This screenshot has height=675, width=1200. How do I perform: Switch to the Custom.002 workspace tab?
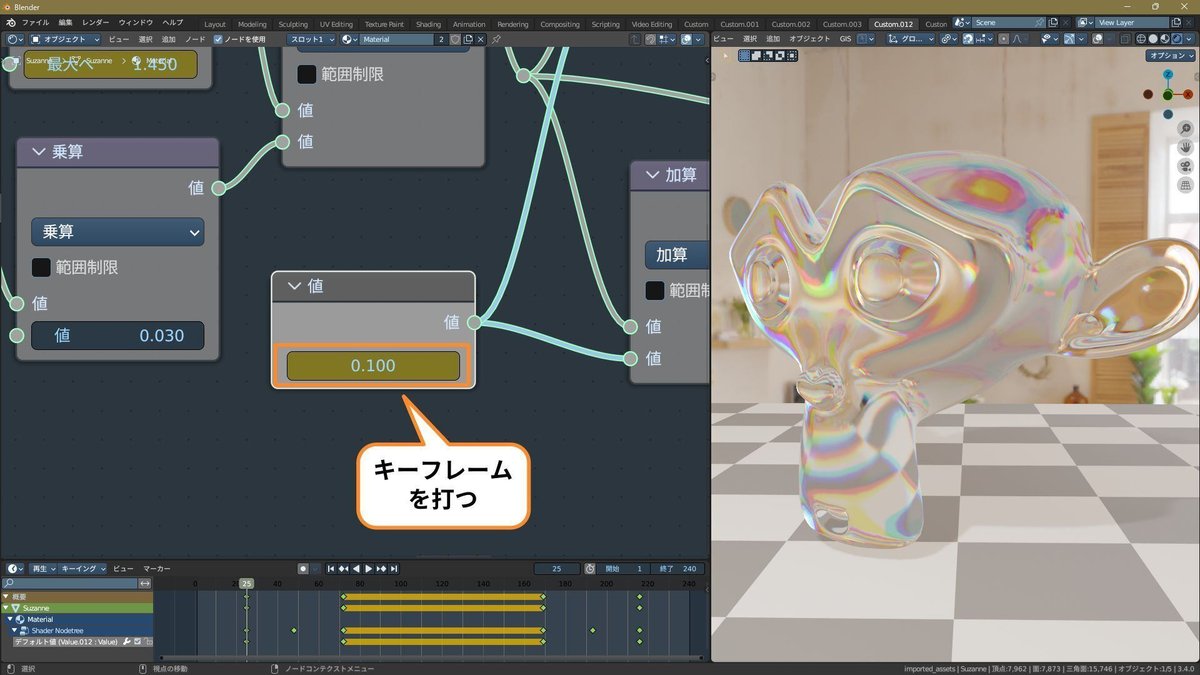[791, 24]
